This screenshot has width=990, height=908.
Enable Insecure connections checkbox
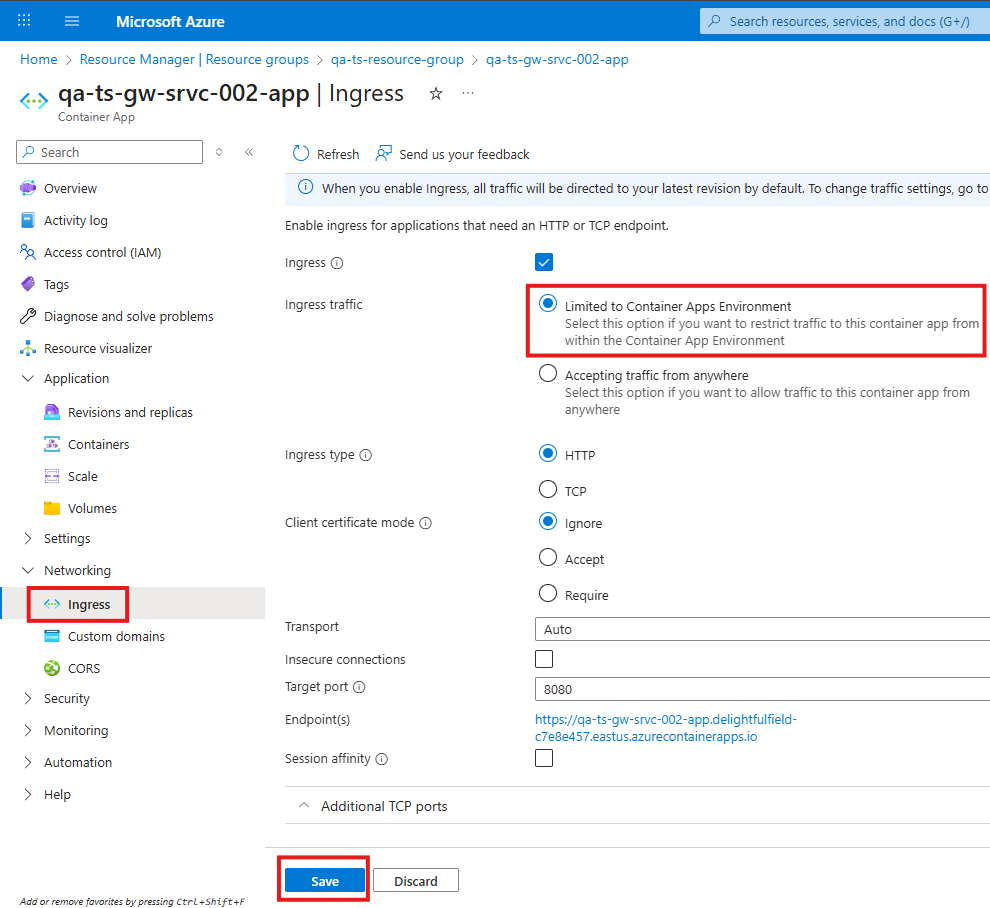(x=544, y=659)
